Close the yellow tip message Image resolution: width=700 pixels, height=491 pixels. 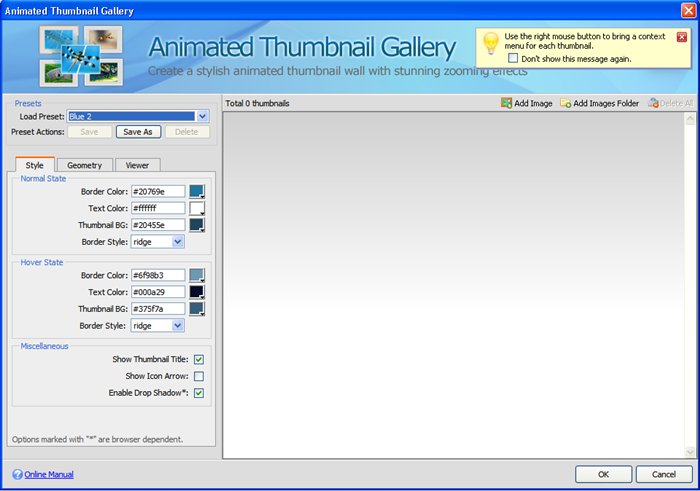(x=682, y=37)
